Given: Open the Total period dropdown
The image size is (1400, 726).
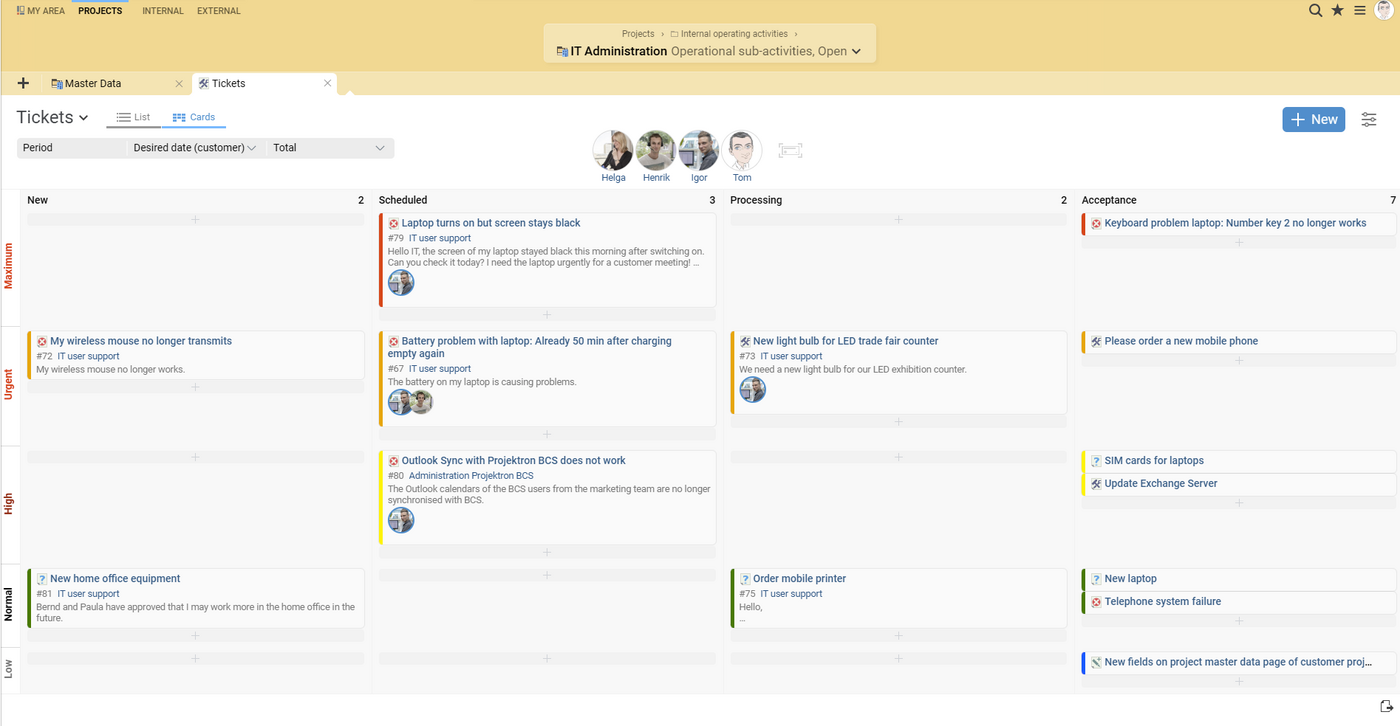Looking at the screenshot, I should pyautogui.click(x=329, y=148).
